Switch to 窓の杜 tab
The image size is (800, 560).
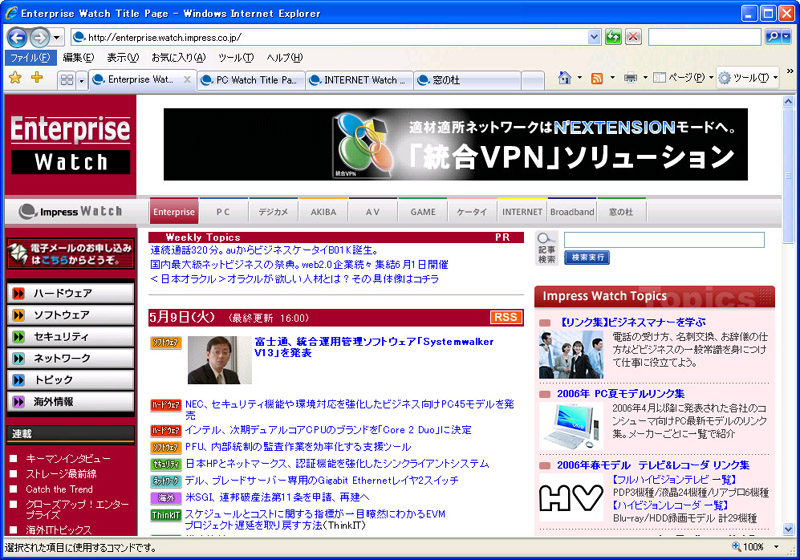pyautogui.click(x=467, y=80)
